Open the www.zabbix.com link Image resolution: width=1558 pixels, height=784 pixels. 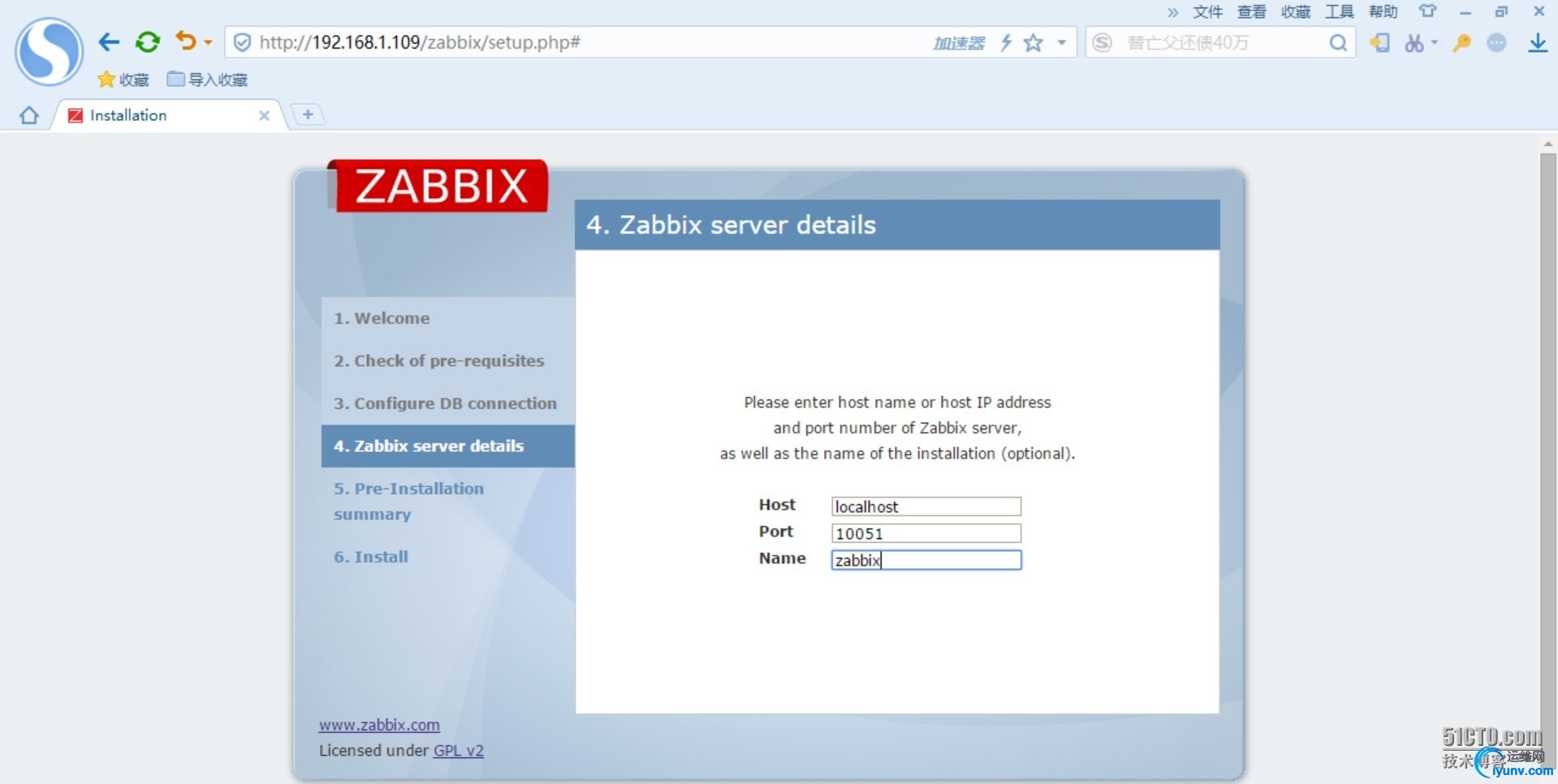pyautogui.click(x=379, y=725)
